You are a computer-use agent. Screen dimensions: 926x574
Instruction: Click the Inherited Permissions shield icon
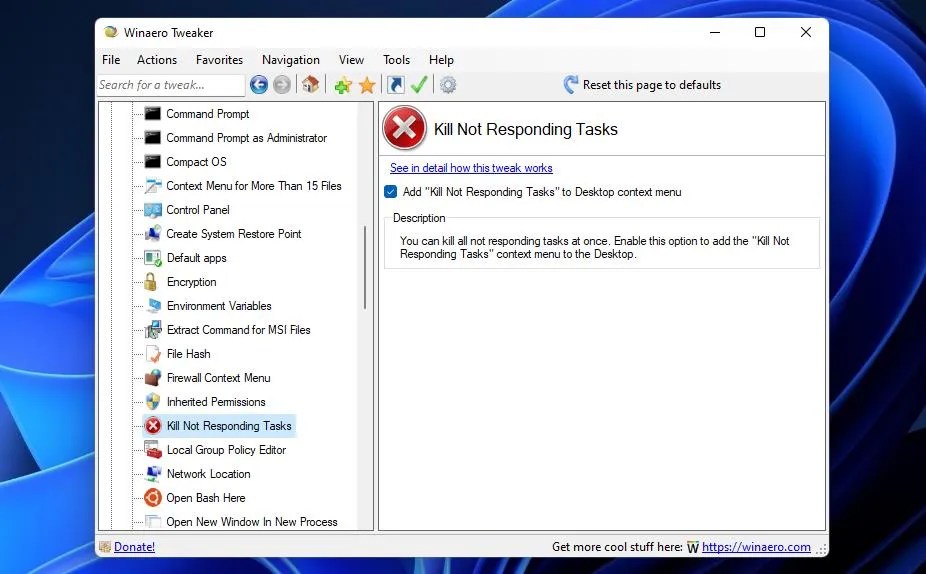pyautogui.click(x=153, y=402)
